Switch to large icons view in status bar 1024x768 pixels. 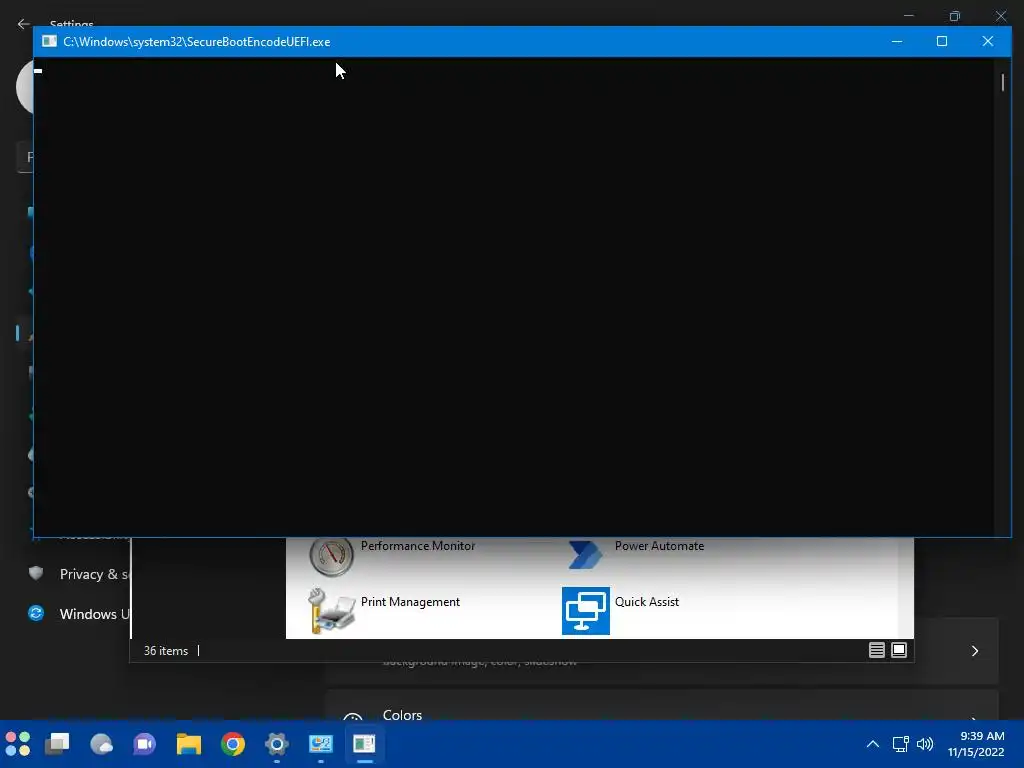point(899,650)
